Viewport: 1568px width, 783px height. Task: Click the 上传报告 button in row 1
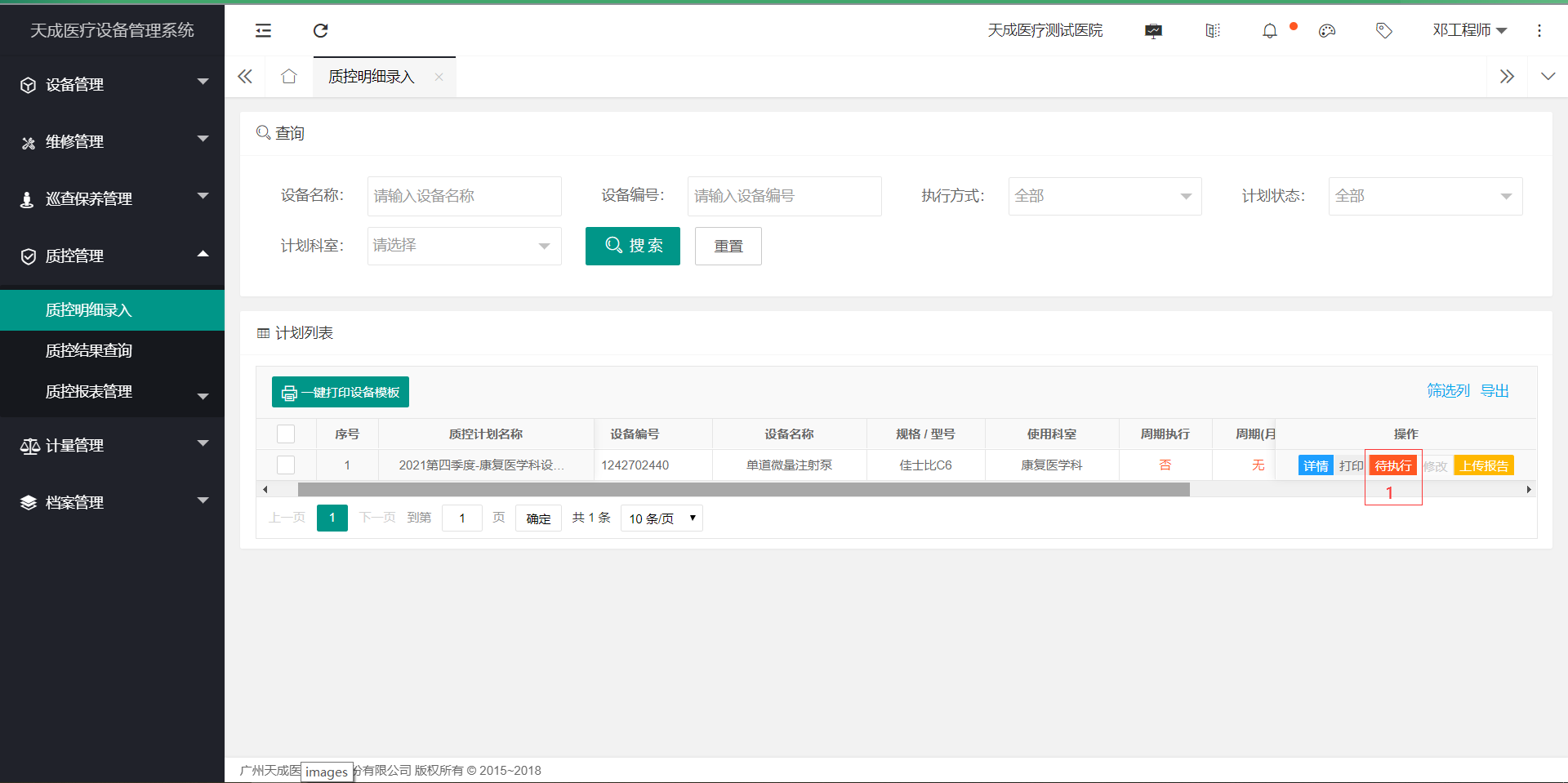click(1484, 465)
